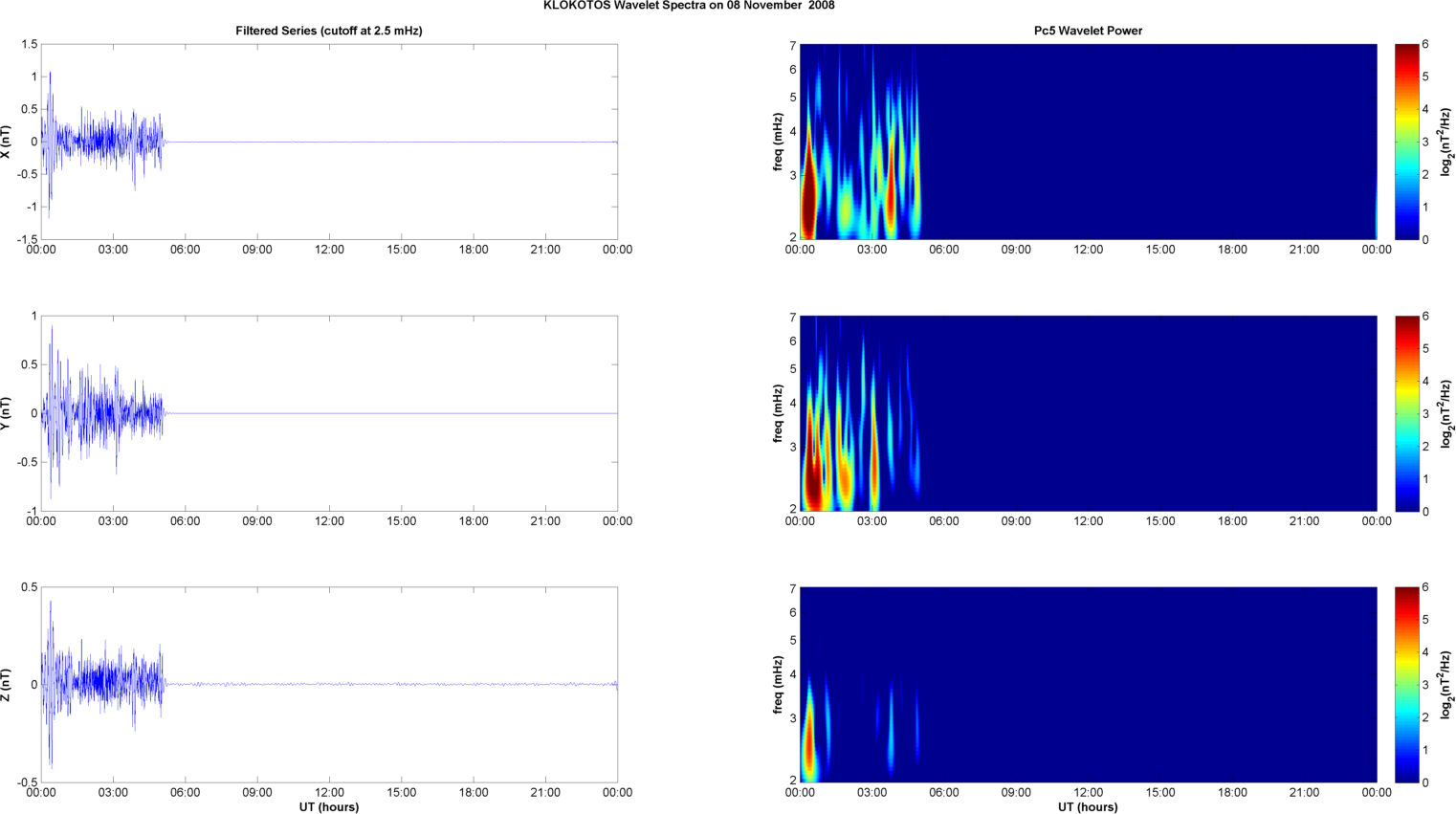The image size is (1456, 814).
Task: Click the 3 mHz tick on Z spectrum
Action: coord(793,718)
